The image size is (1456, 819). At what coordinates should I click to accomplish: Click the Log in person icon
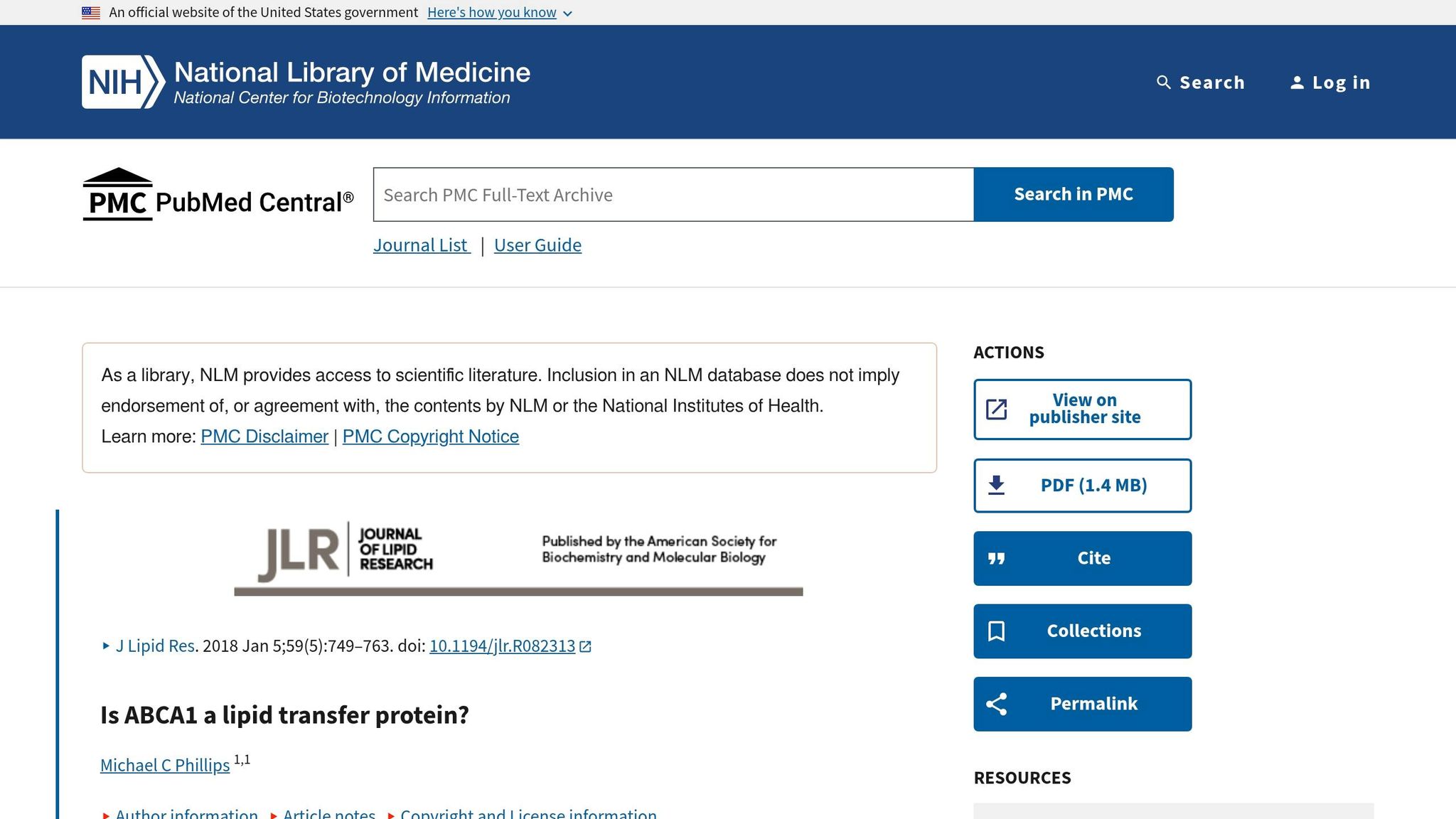(x=1297, y=82)
